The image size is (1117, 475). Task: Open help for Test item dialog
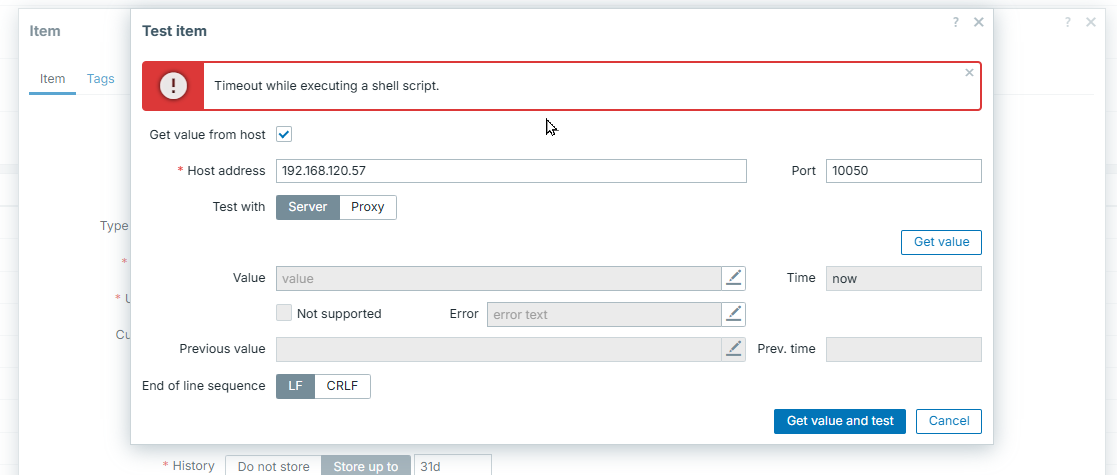pos(956,22)
